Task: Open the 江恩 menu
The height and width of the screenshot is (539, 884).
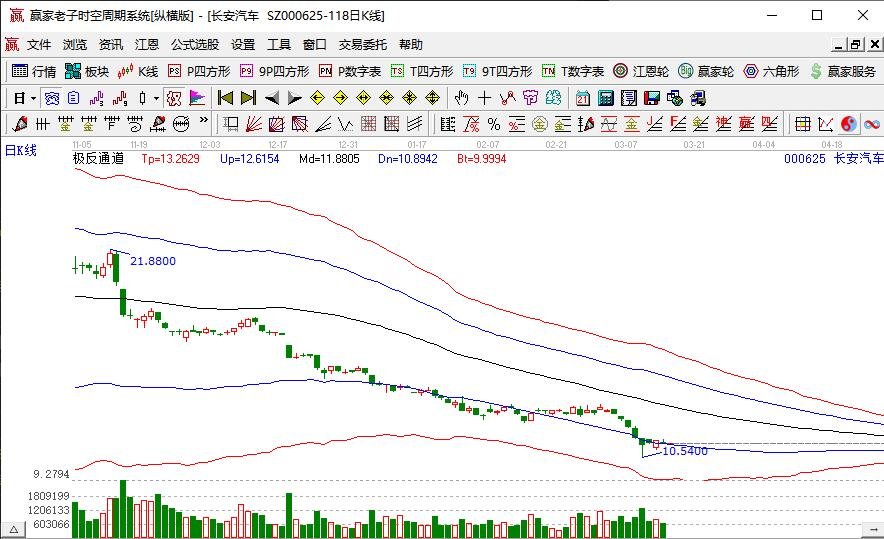Action: 147,45
